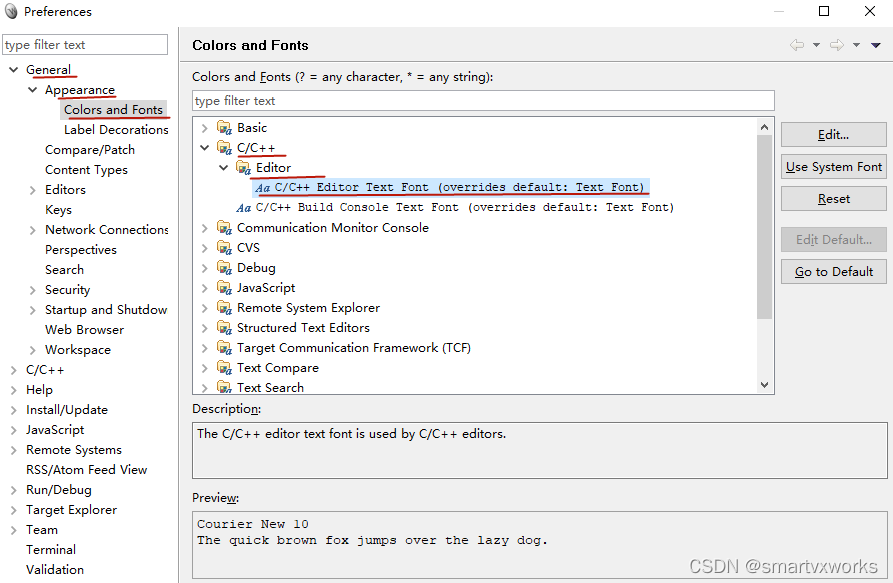This screenshot has width=893, height=583.
Task: Click the Target Communication Framework category icon
Action: 223,347
